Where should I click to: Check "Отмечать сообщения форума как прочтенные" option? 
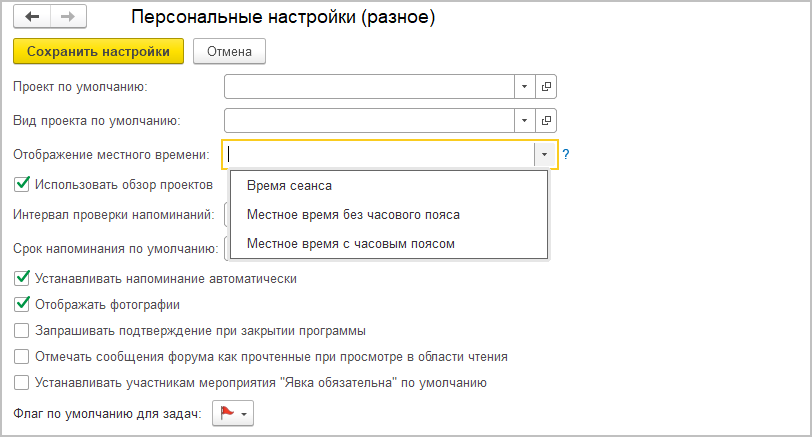[22, 356]
